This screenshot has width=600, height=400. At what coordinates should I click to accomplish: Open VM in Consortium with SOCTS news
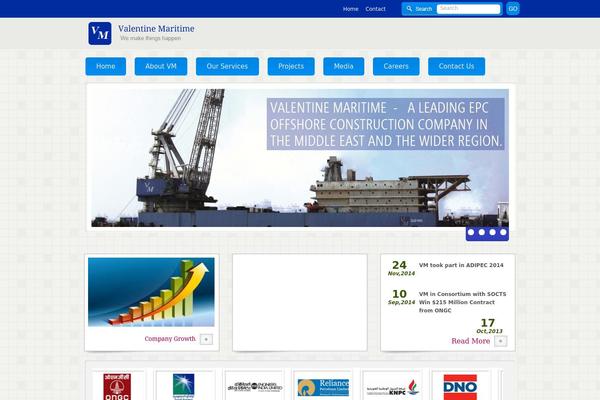tap(462, 302)
